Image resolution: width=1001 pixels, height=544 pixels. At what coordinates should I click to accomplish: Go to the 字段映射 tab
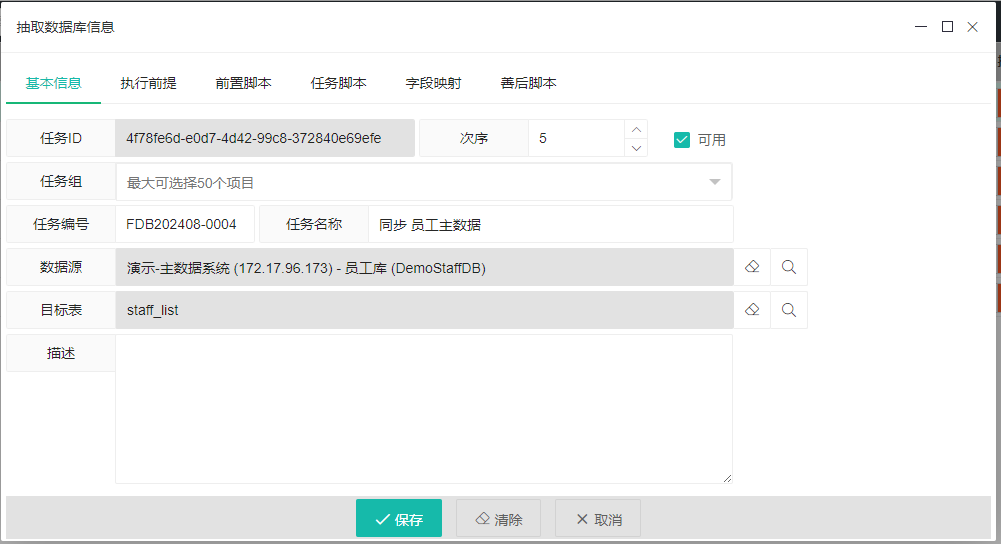433,83
